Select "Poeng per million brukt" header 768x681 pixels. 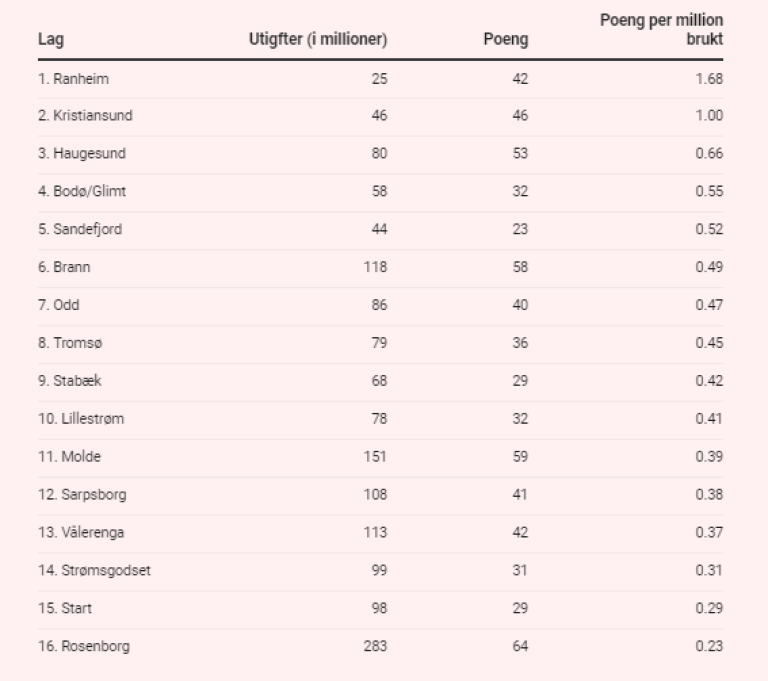click(x=661, y=30)
